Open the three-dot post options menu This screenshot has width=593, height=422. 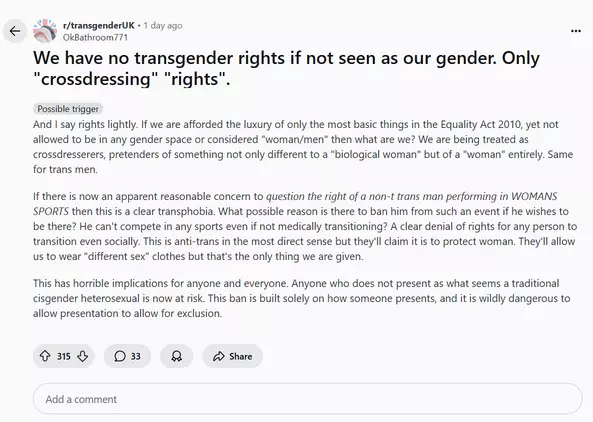click(576, 31)
